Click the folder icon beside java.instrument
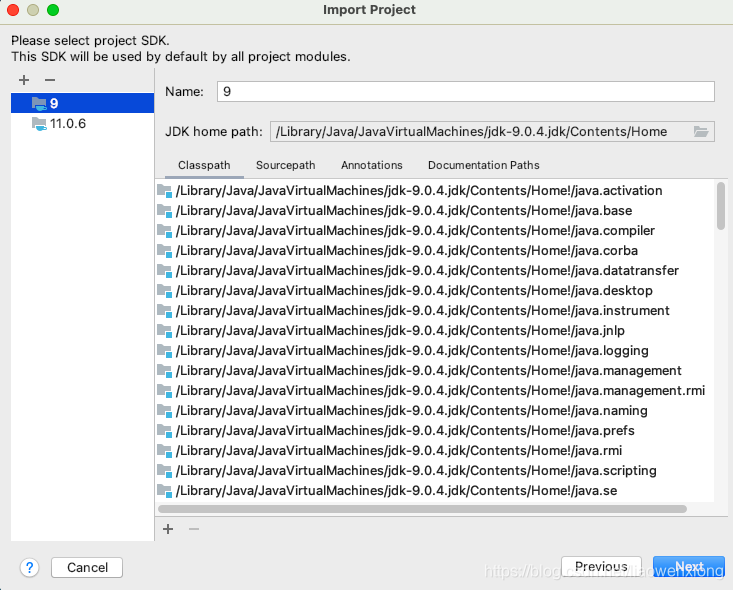Viewport: 733px width, 590px height. tap(165, 310)
